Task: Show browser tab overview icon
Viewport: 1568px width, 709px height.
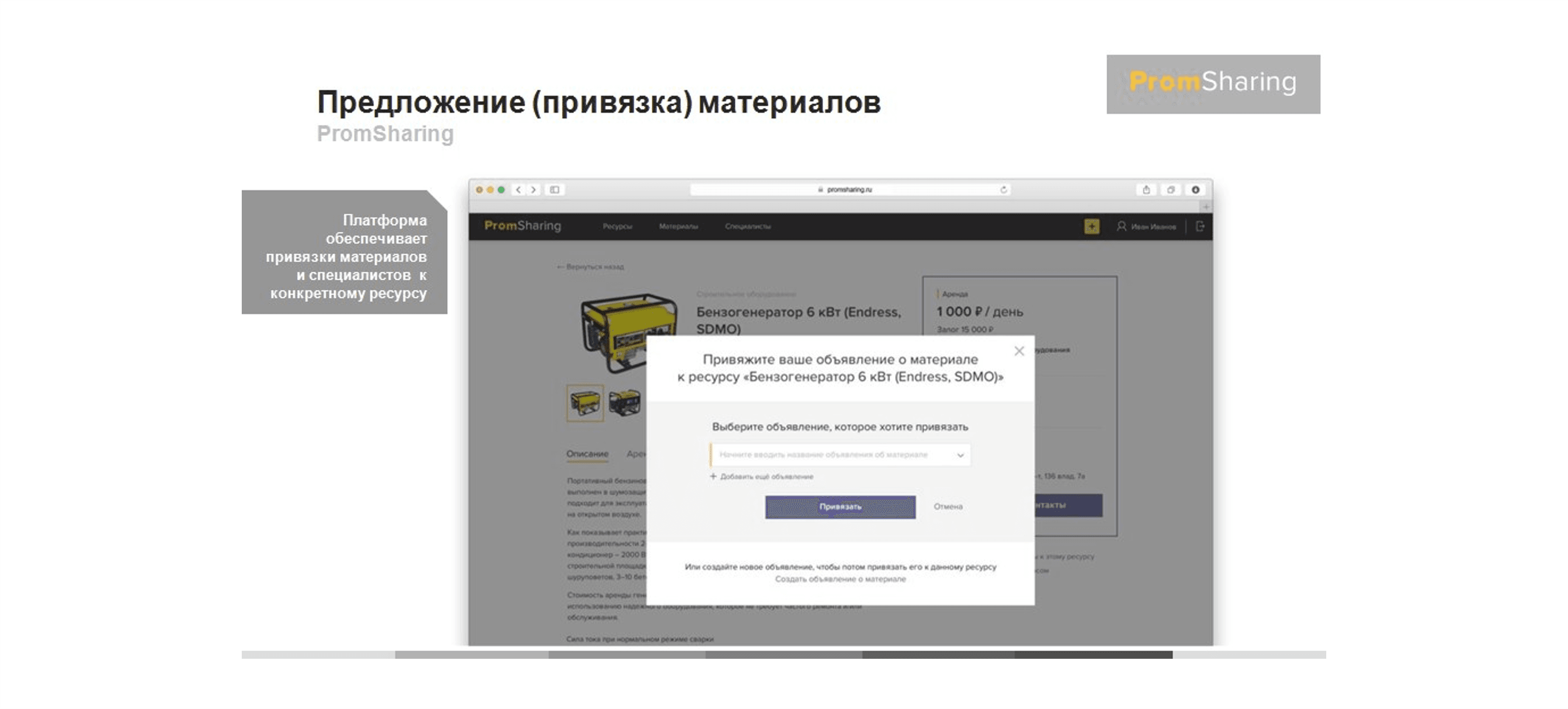Action: (x=1170, y=190)
